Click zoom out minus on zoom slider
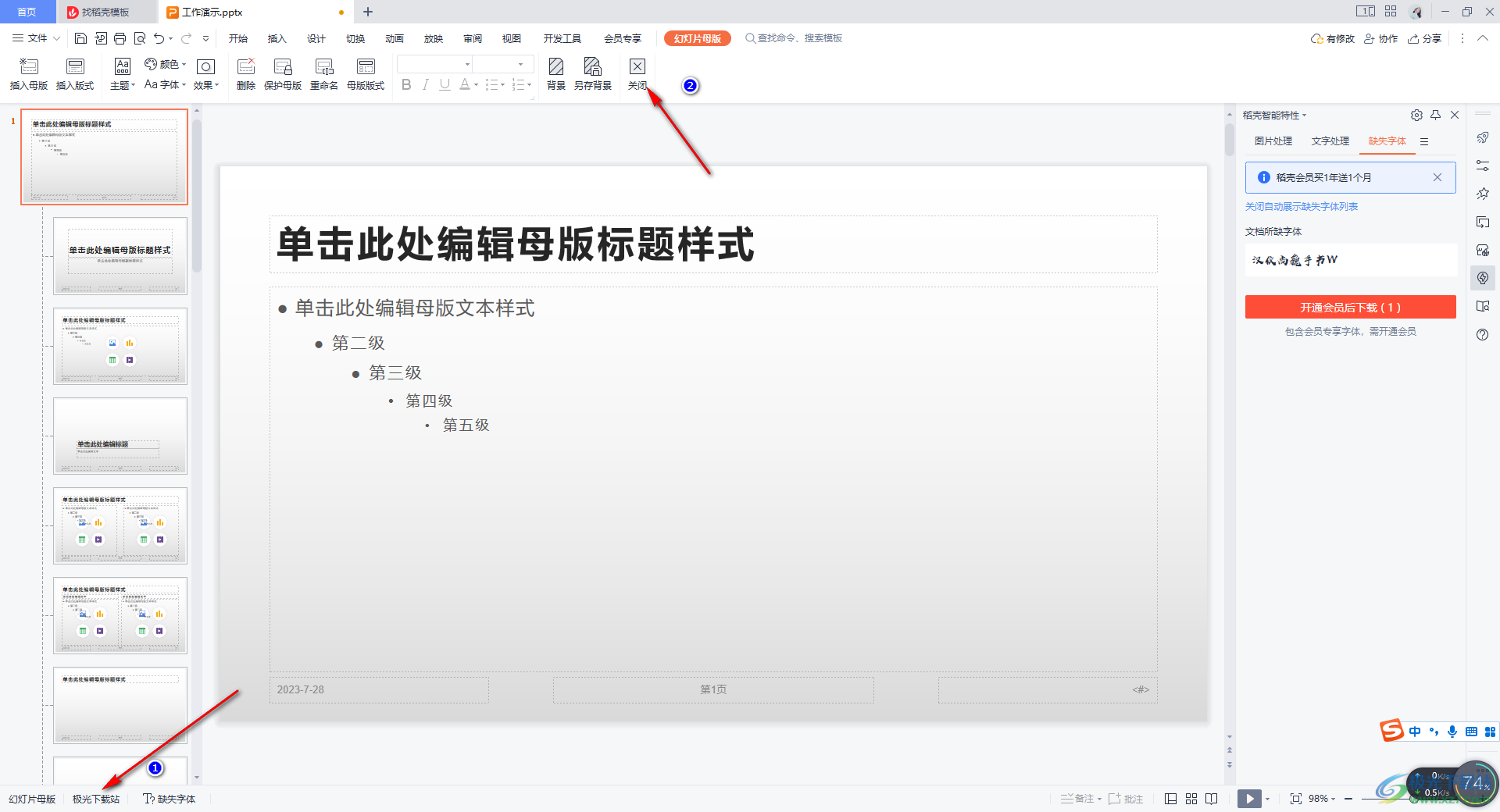This screenshot has width=1500, height=812. (1348, 799)
